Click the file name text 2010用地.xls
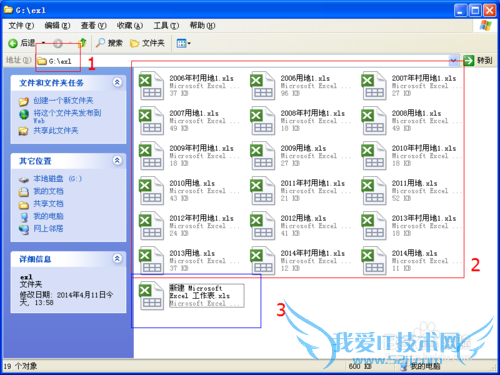Viewport: 500px width, 375px height. pos(192,183)
